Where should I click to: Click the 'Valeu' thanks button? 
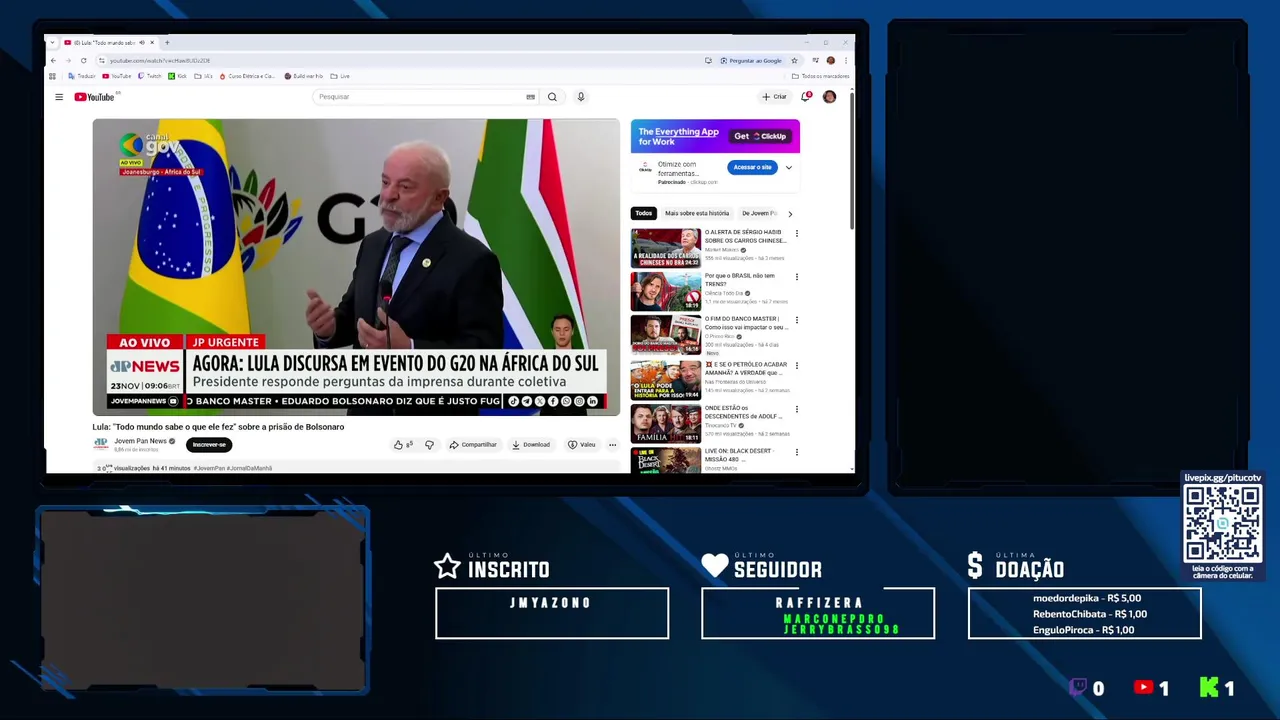(x=582, y=445)
